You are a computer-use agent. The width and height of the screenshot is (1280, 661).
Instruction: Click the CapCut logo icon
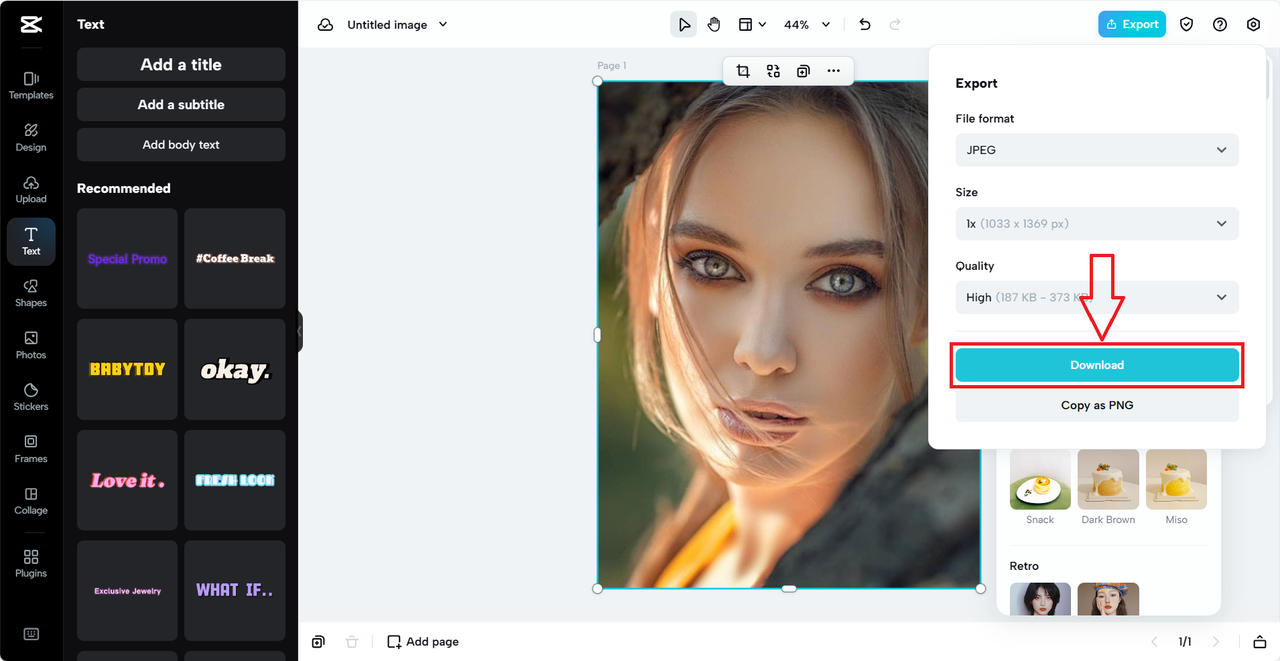[x=31, y=25]
